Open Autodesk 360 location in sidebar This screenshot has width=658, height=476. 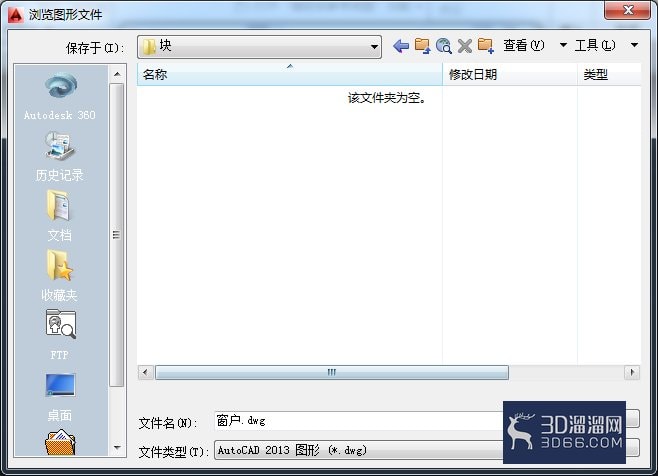[60, 97]
